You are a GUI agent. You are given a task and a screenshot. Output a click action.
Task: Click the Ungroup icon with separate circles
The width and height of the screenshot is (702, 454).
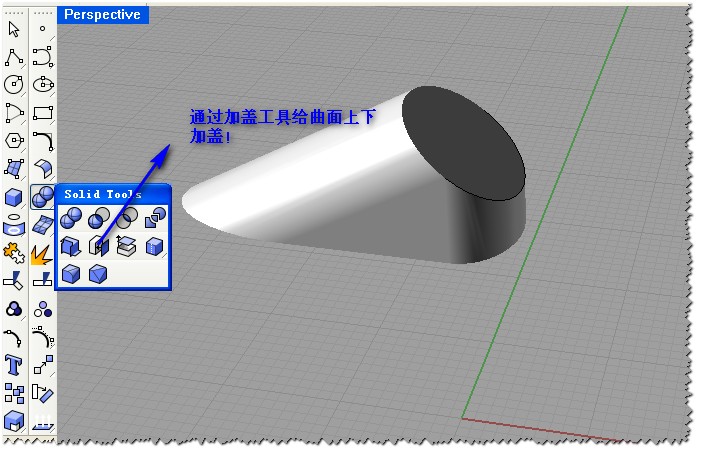coord(43,308)
